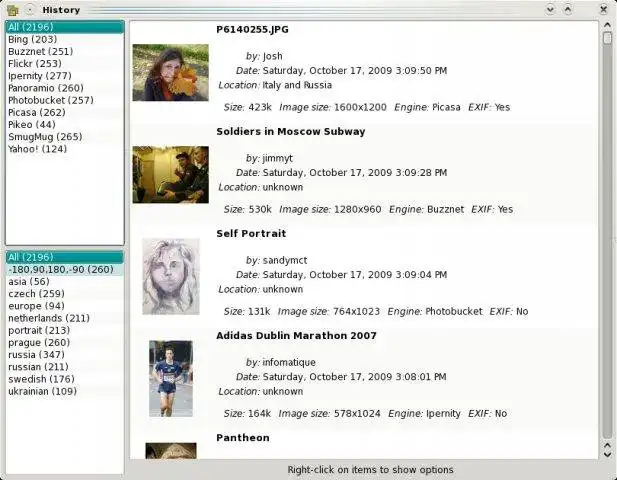
Task: Select the swedish (176) tag
Action: pyautogui.click(x=65, y=379)
